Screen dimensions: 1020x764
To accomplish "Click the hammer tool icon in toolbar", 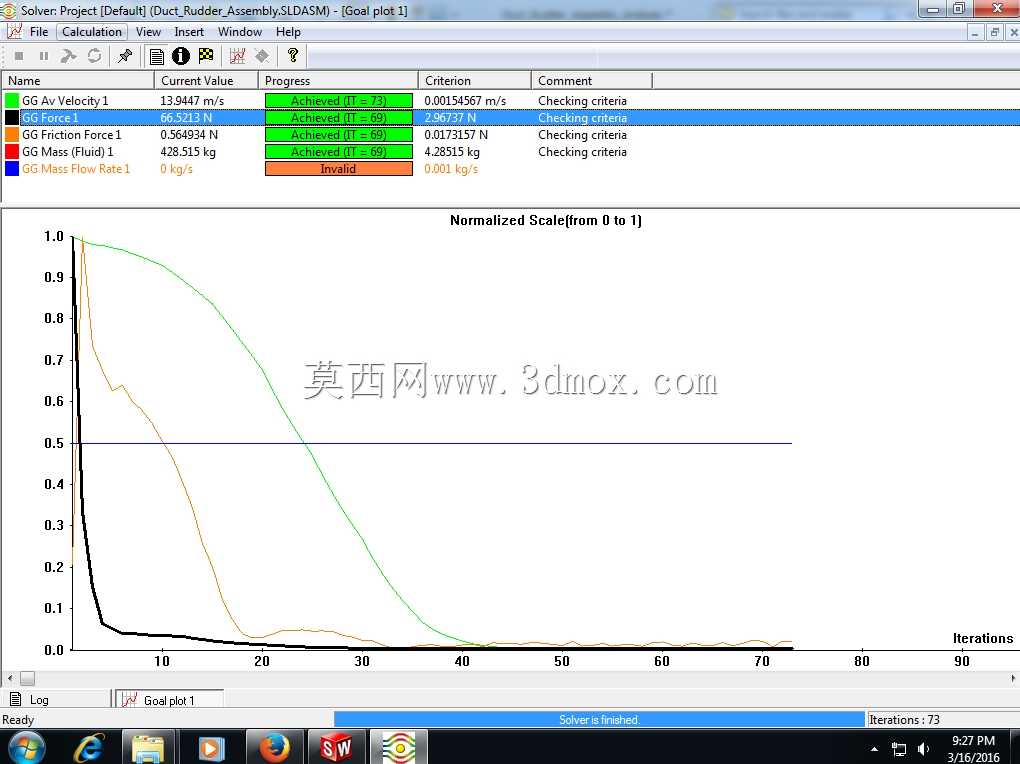I will coord(68,56).
